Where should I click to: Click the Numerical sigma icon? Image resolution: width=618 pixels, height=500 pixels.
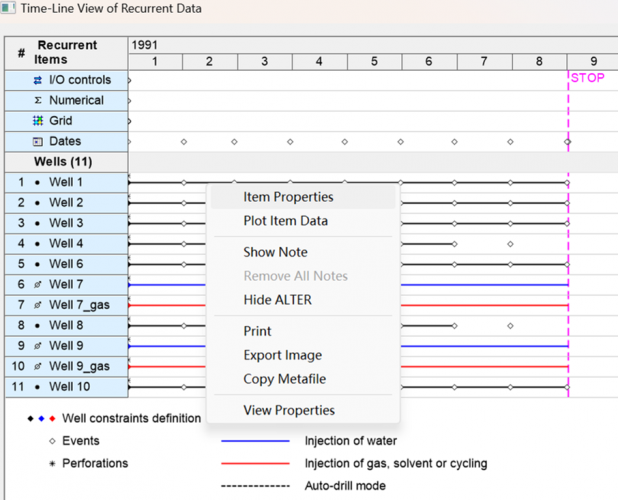click(x=38, y=101)
